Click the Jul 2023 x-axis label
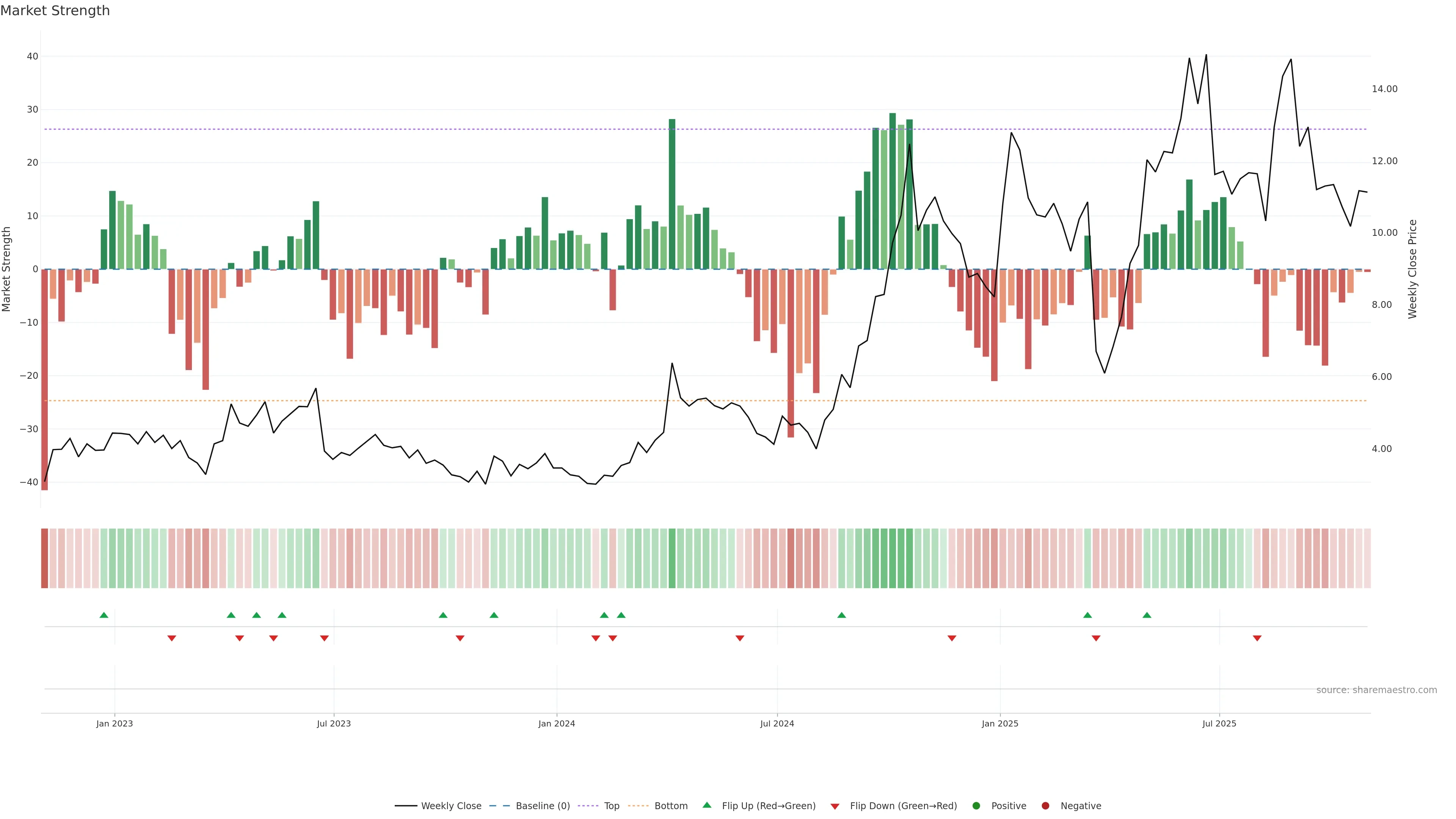1456x819 pixels. (x=334, y=723)
